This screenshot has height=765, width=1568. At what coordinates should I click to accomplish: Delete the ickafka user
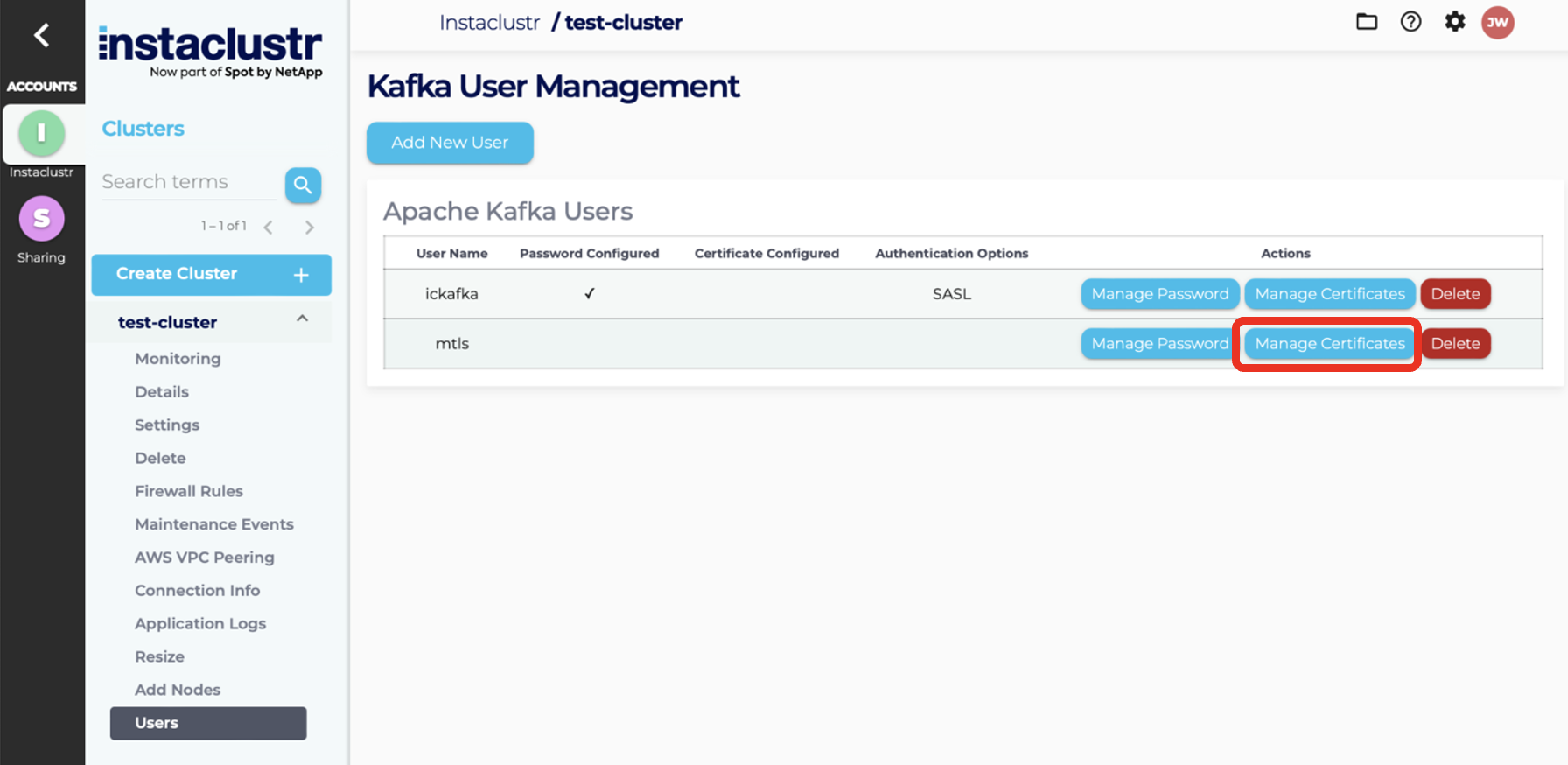pos(1455,294)
